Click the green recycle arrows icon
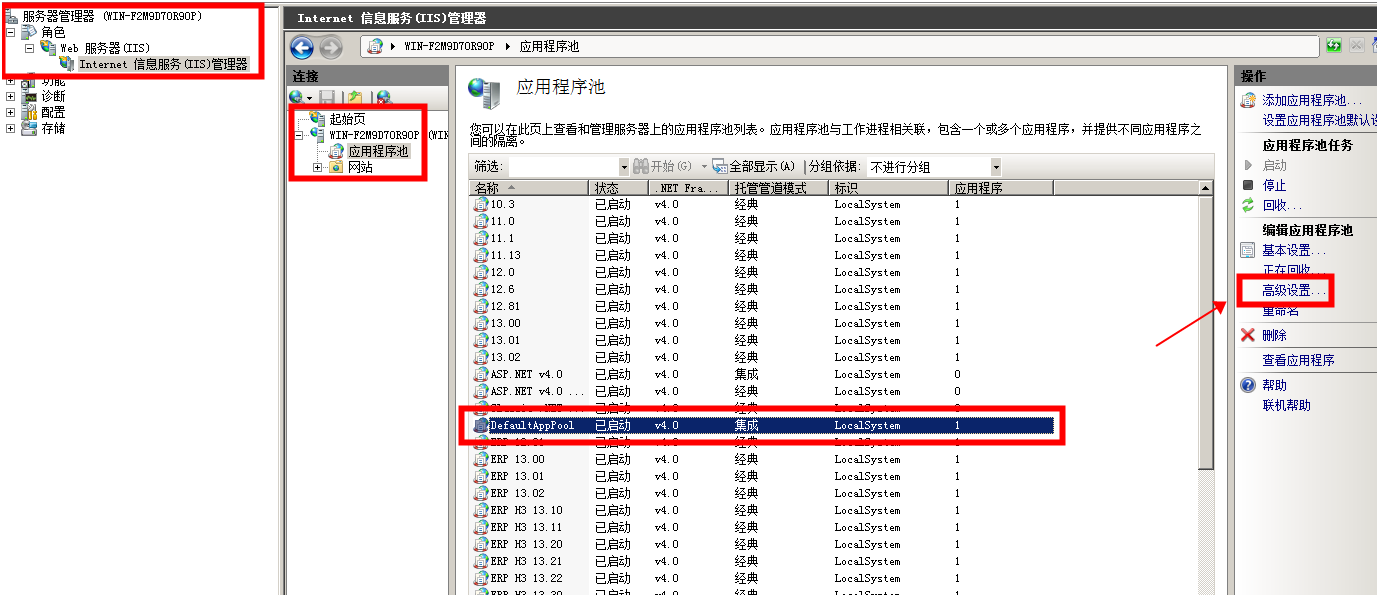This screenshot has height=597, width=1379. coord(1247,205)
